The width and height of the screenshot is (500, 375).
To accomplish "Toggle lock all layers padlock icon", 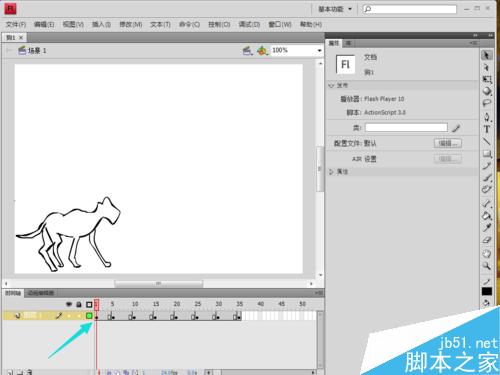I will pos(79,304).
